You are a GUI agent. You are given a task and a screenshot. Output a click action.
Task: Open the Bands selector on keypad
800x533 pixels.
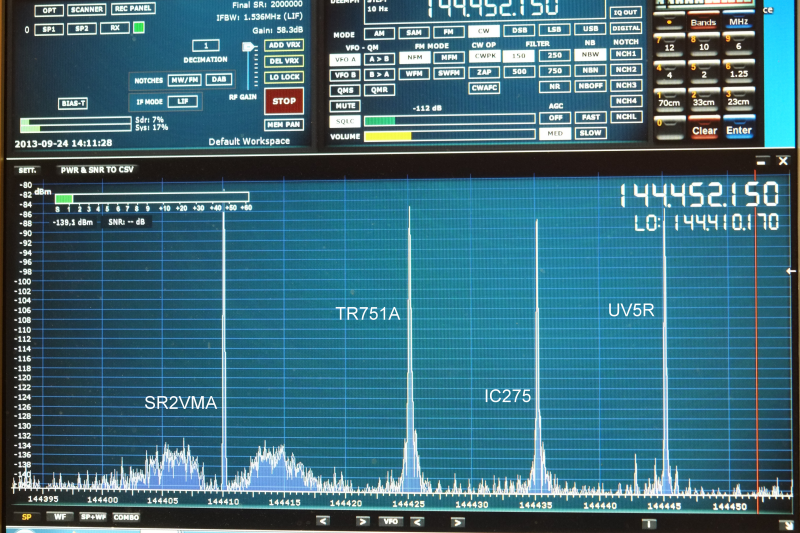coord(703,22)
